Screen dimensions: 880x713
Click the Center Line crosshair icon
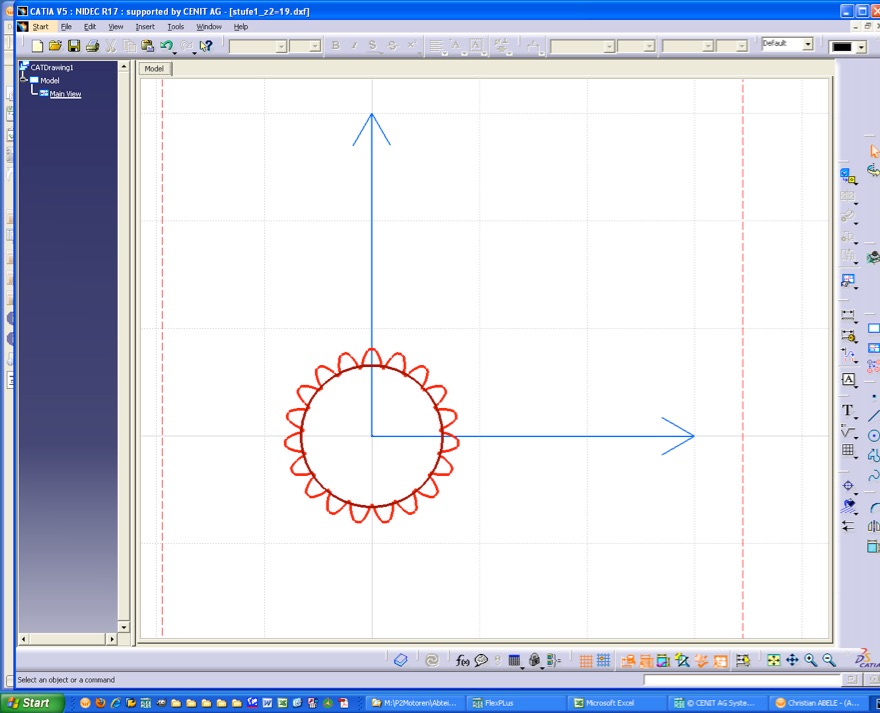click(848, 486)
